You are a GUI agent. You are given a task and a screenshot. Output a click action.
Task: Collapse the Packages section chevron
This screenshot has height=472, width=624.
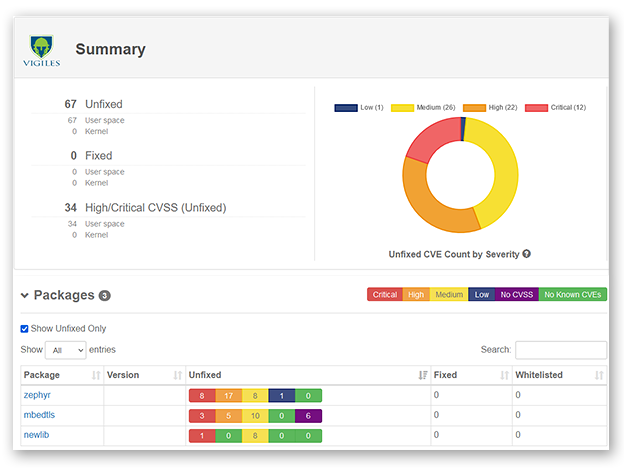coord(25,296)
